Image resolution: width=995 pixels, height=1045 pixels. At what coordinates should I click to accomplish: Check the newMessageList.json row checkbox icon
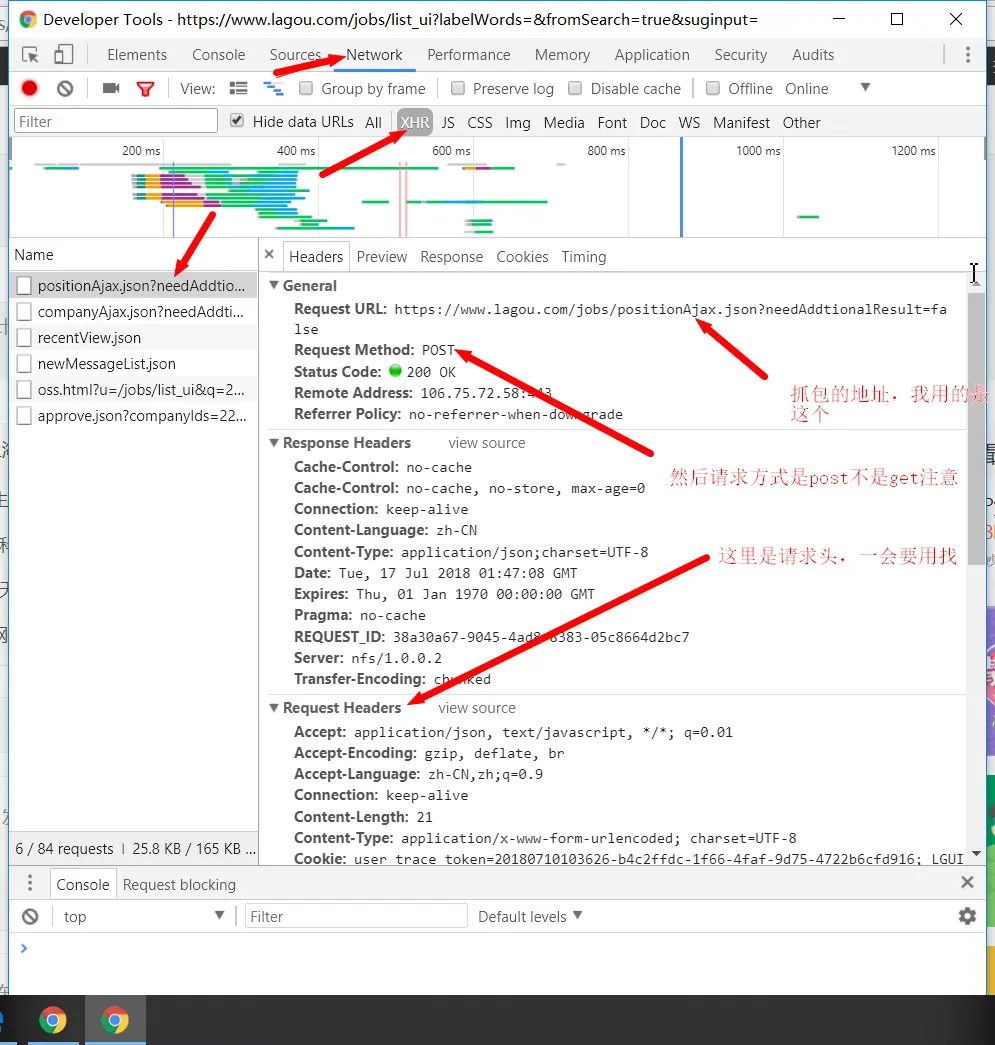click(x=24, y=363)
